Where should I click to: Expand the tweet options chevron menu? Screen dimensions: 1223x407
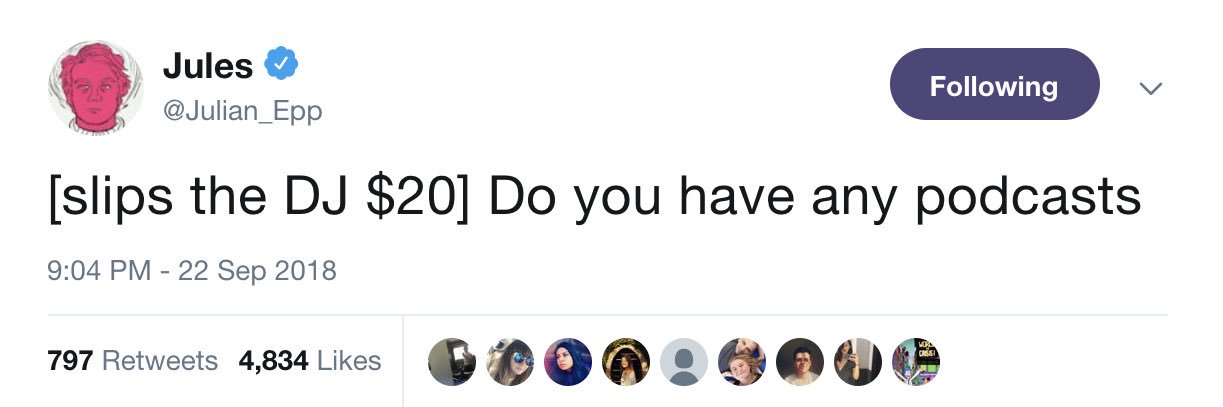pyautogui.click(x=1151, y=89)
